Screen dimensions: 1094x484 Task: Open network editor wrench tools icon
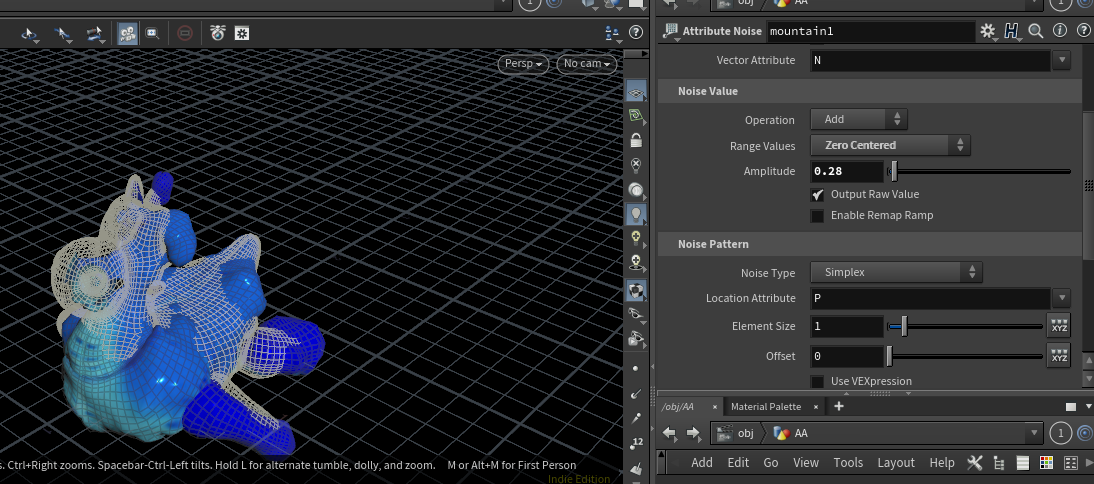tap(975, 462)
